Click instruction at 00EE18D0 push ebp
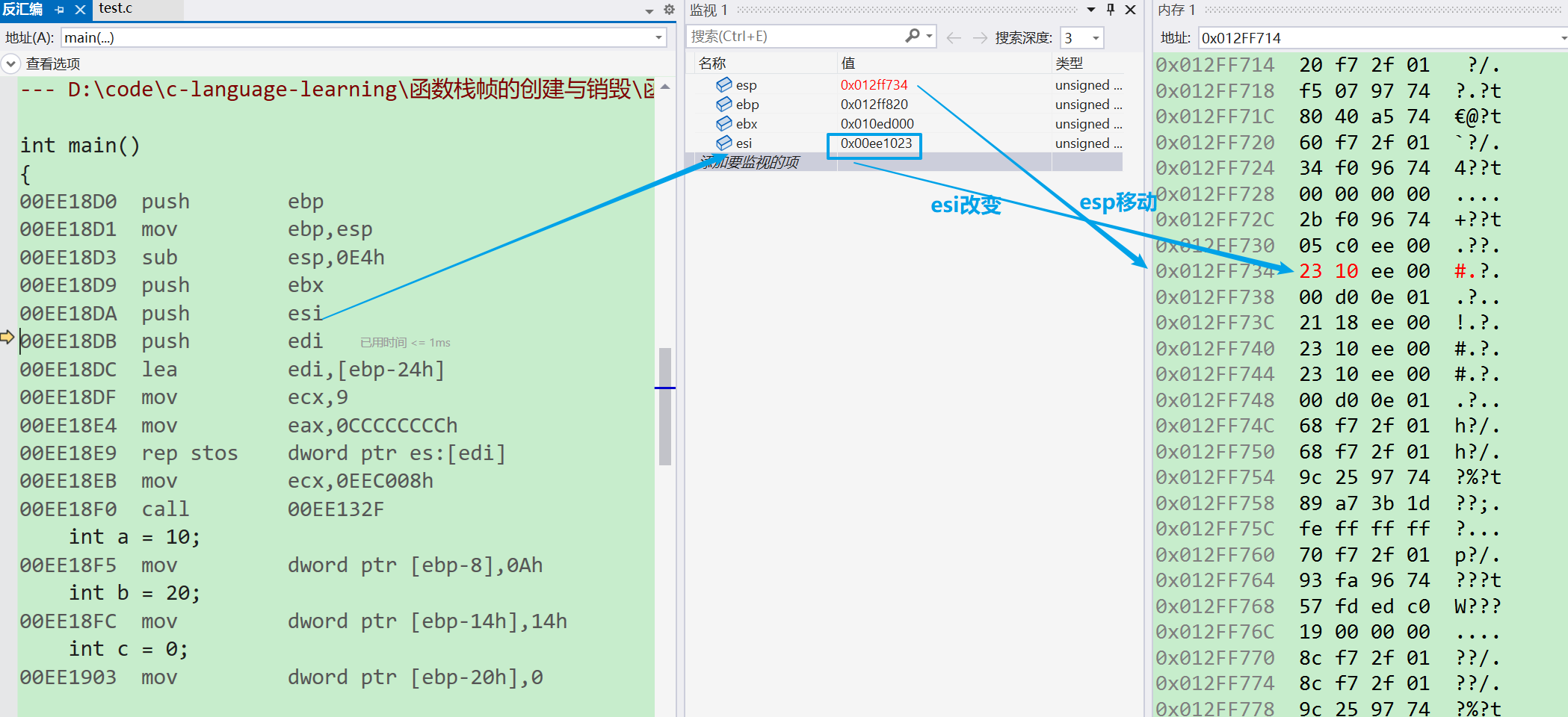1568x717 pixels. coord(172,202)
